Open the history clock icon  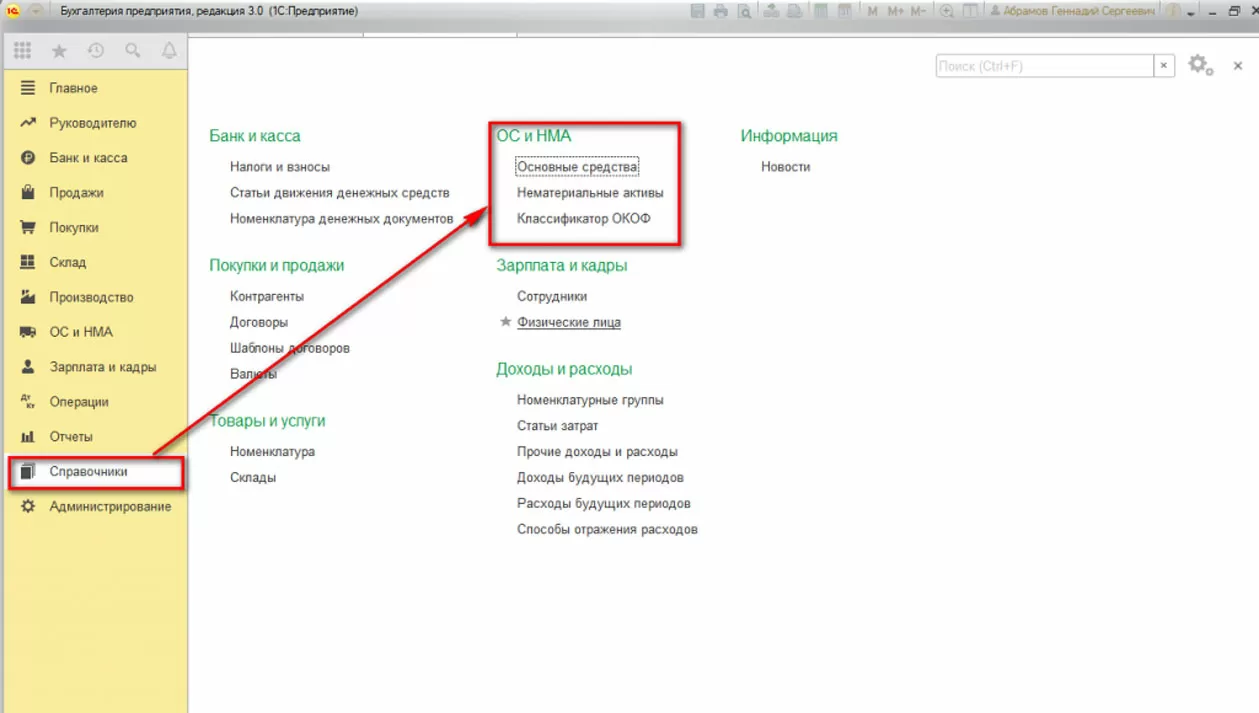pyautogui.click(x=96, y=51)
